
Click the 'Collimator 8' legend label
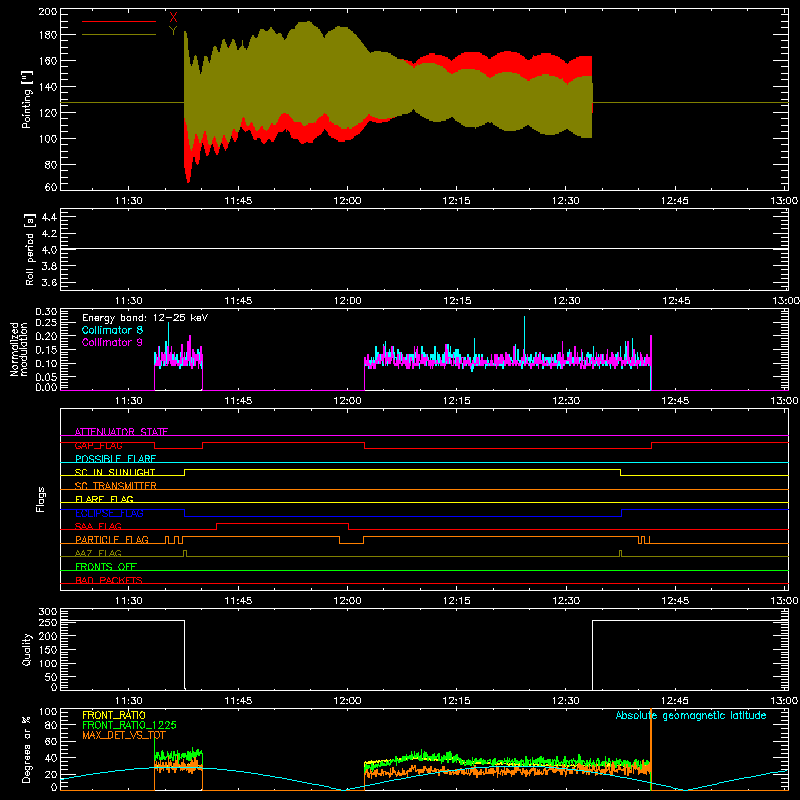pyautogui.click(x=112, y=330)
